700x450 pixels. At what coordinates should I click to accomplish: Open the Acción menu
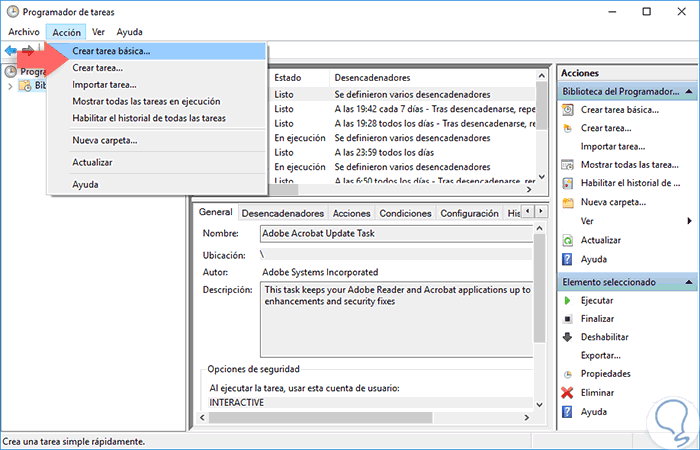point(67,32)
